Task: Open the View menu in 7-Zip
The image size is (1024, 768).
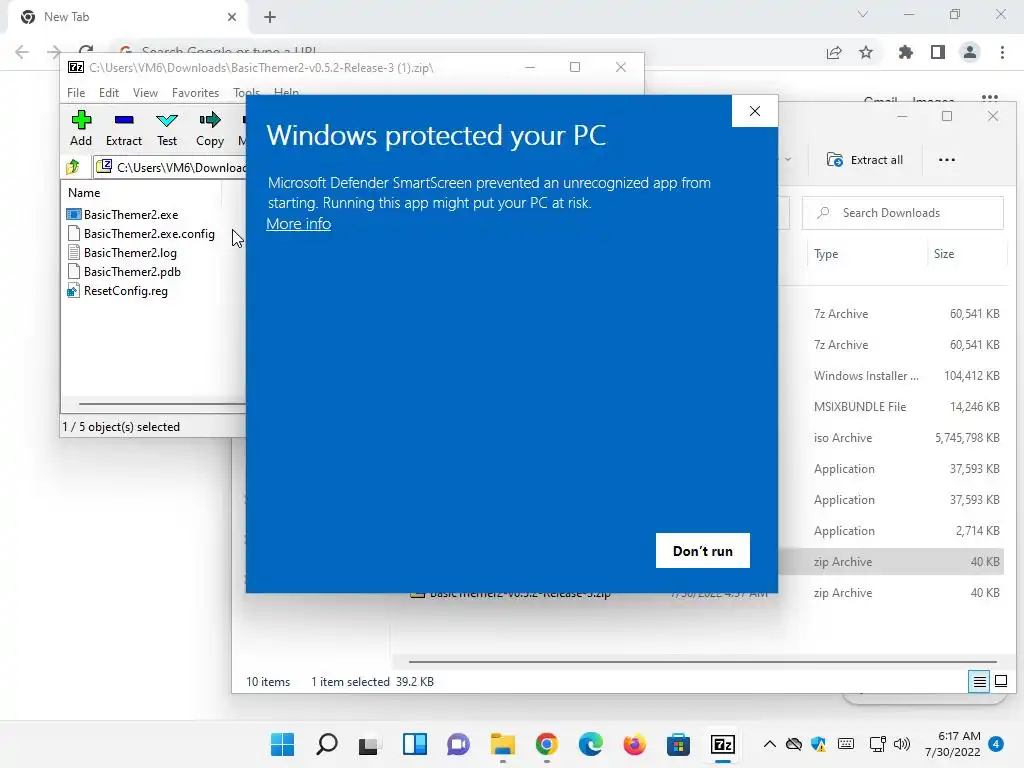Action: [x=145, y=93]
